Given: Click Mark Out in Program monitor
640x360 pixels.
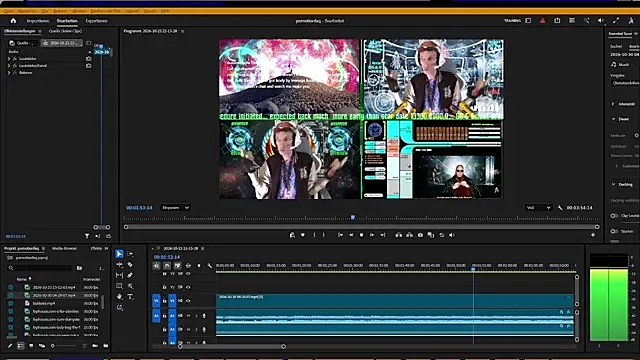Looking at the screenshot, I should [x=324, y=235].
